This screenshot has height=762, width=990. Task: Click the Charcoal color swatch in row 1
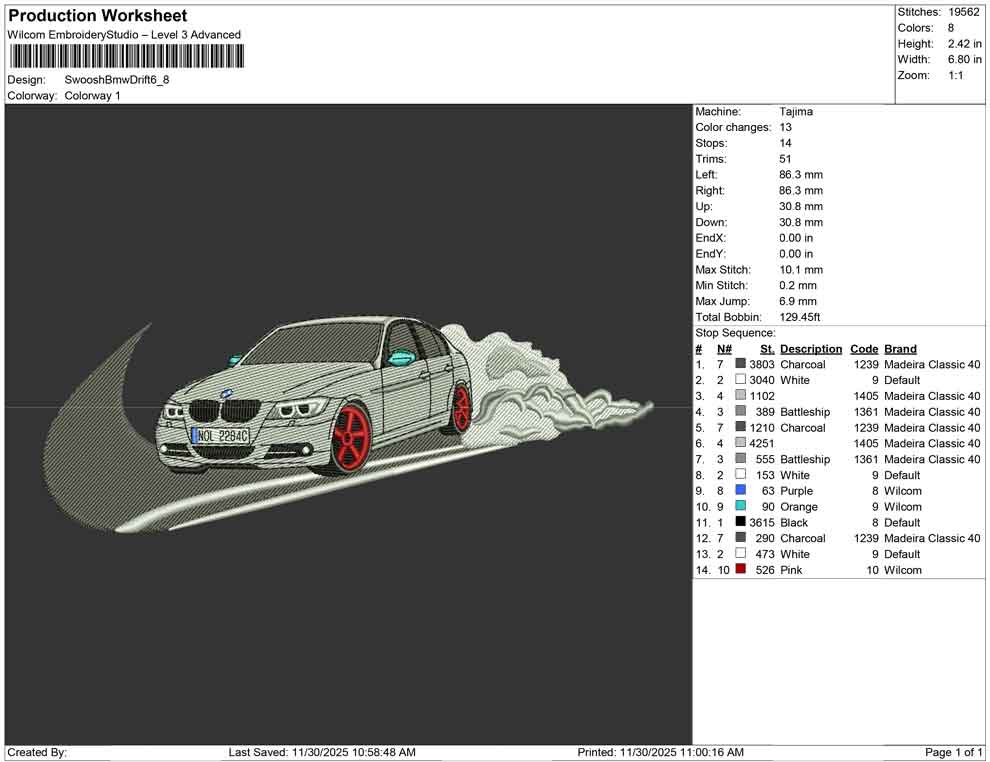(x=740, y=365)
